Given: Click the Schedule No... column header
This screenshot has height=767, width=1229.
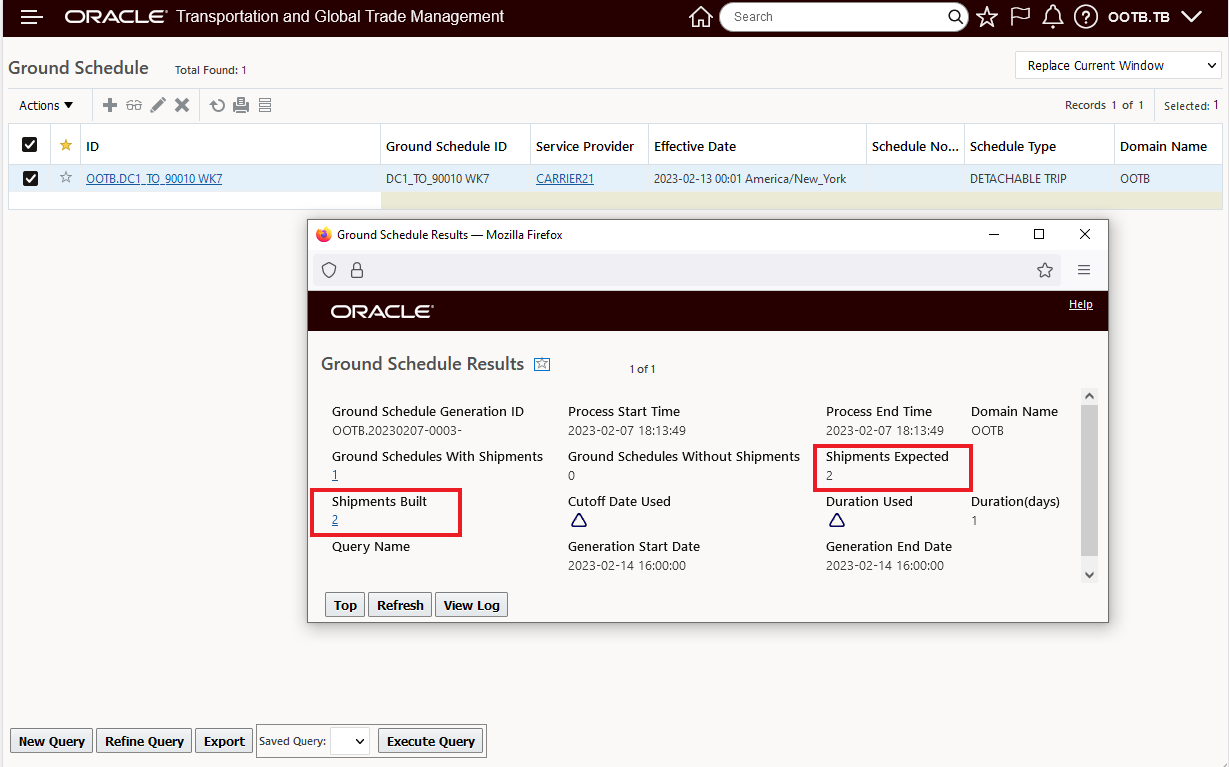Looking at the screenshot, I should 915,146.
